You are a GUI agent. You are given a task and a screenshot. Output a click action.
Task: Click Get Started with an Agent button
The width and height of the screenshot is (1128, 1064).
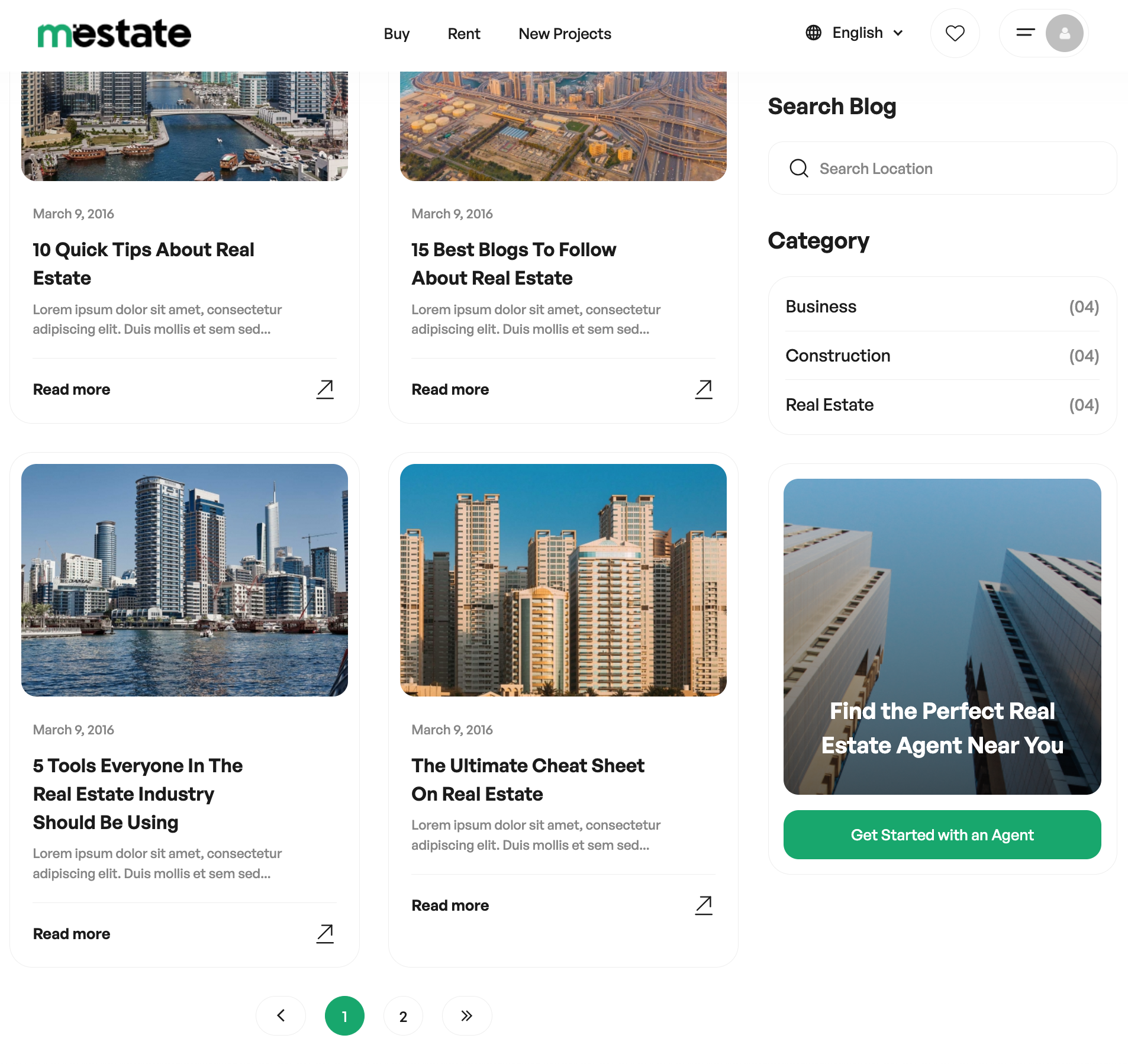(x=942, y=834)
